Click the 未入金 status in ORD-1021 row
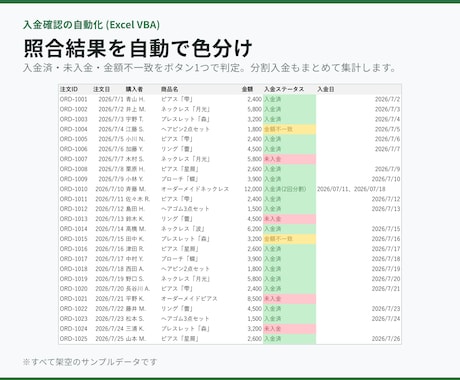Image resolution: width=460 pixels, height=380 pixels. pyautogui.click(x=289, y=299)
